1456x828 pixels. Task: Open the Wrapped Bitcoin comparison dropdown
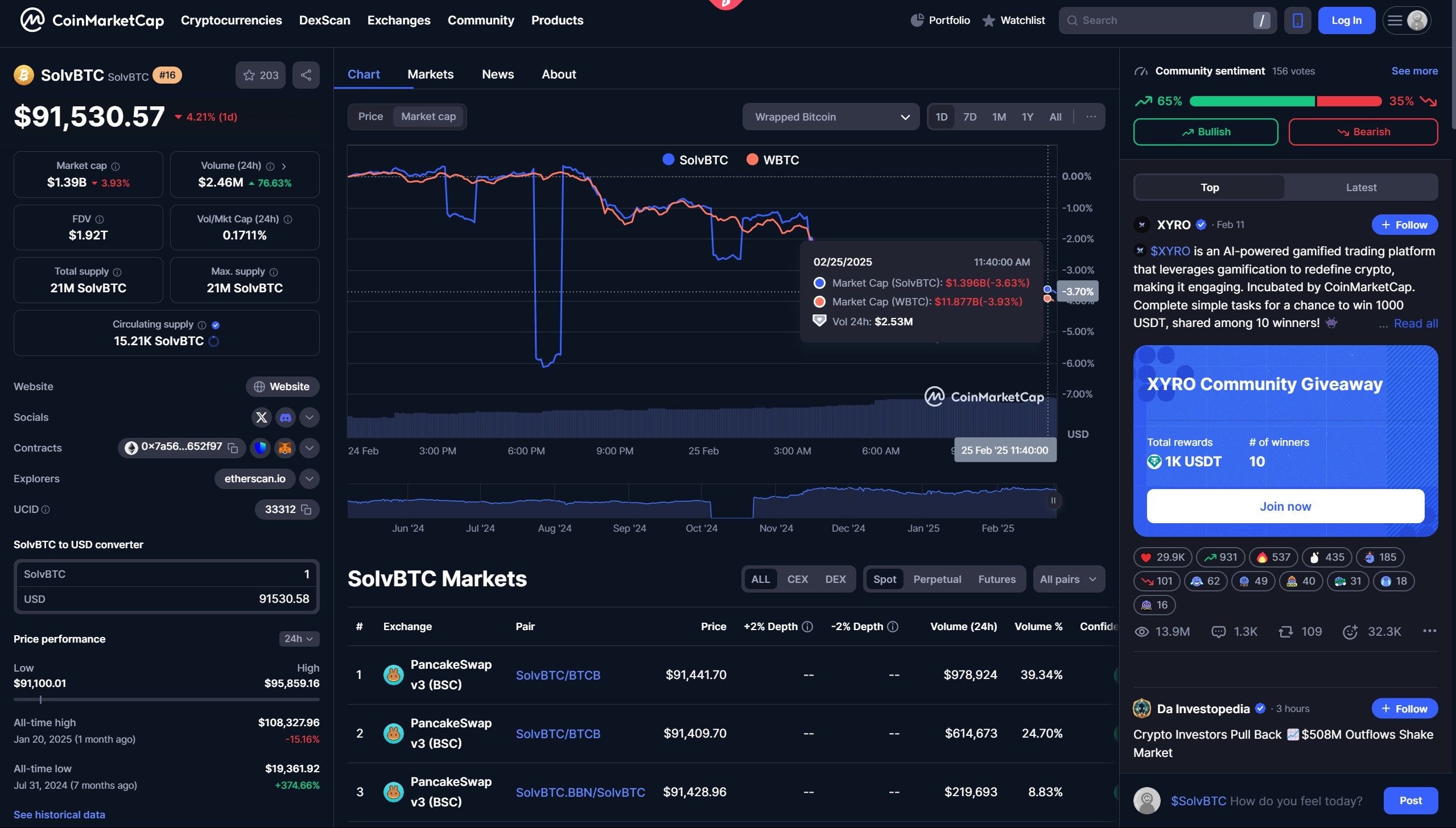(830, 117)
